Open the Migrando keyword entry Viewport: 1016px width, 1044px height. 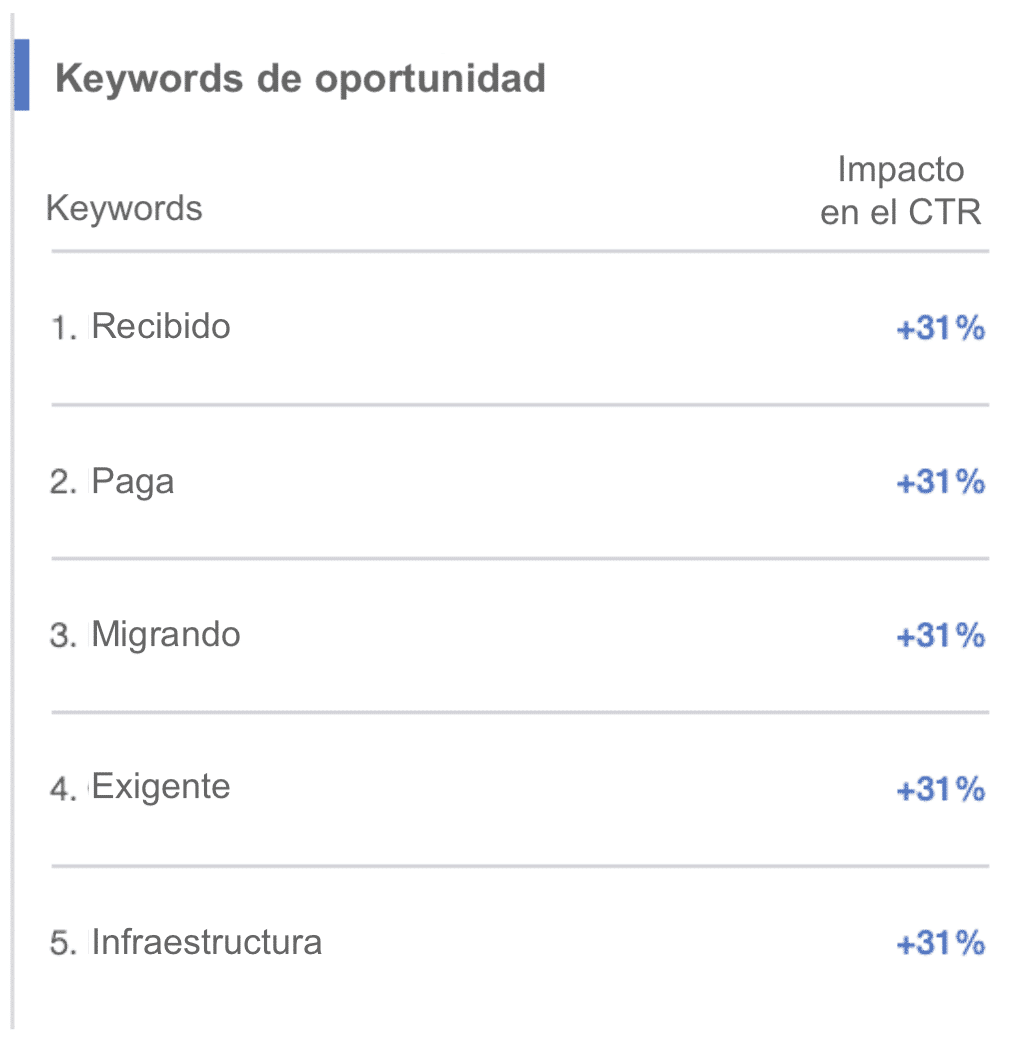click(x=166, y=634)
